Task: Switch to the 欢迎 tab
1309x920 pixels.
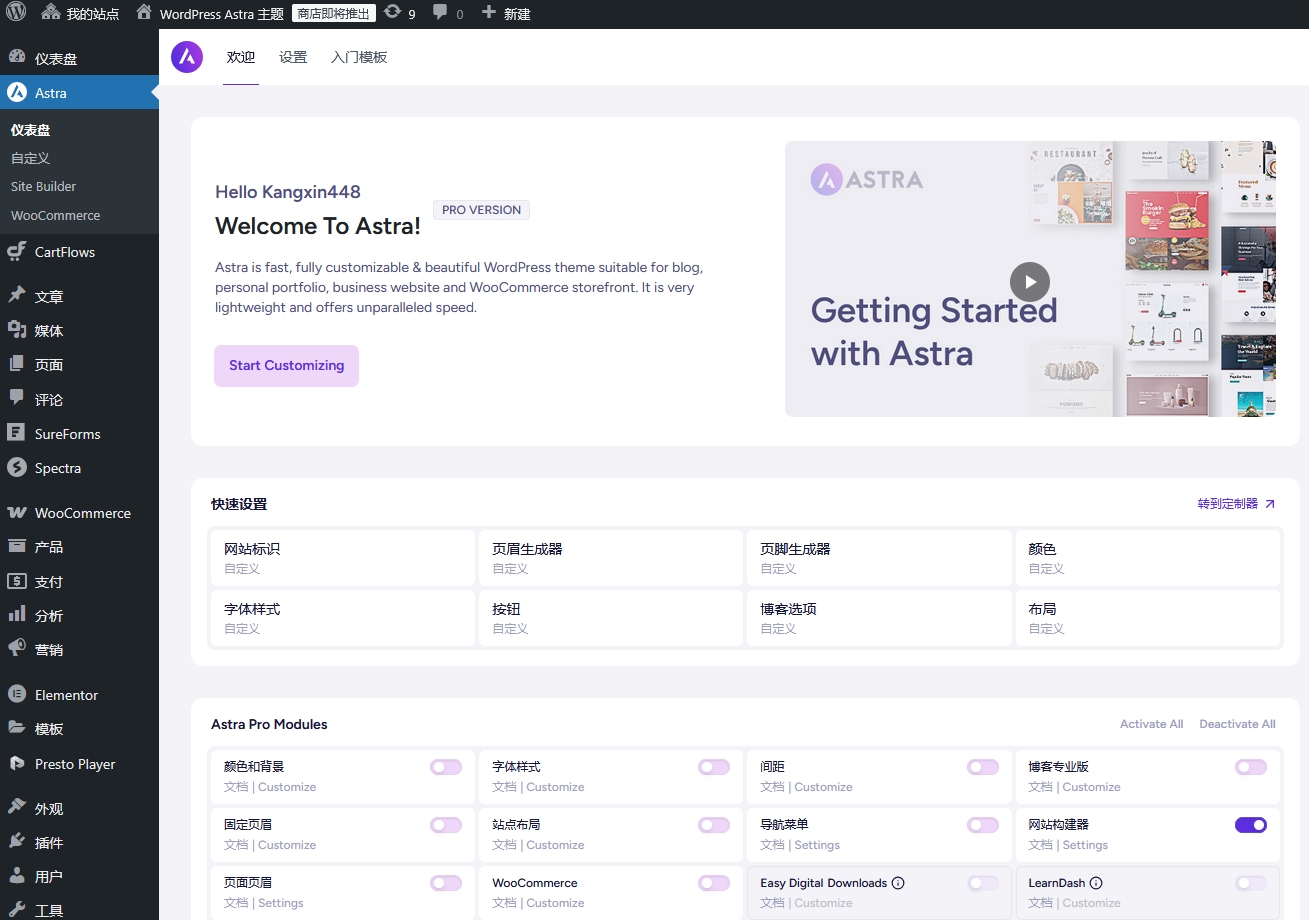Action: [x=241, y=57]
